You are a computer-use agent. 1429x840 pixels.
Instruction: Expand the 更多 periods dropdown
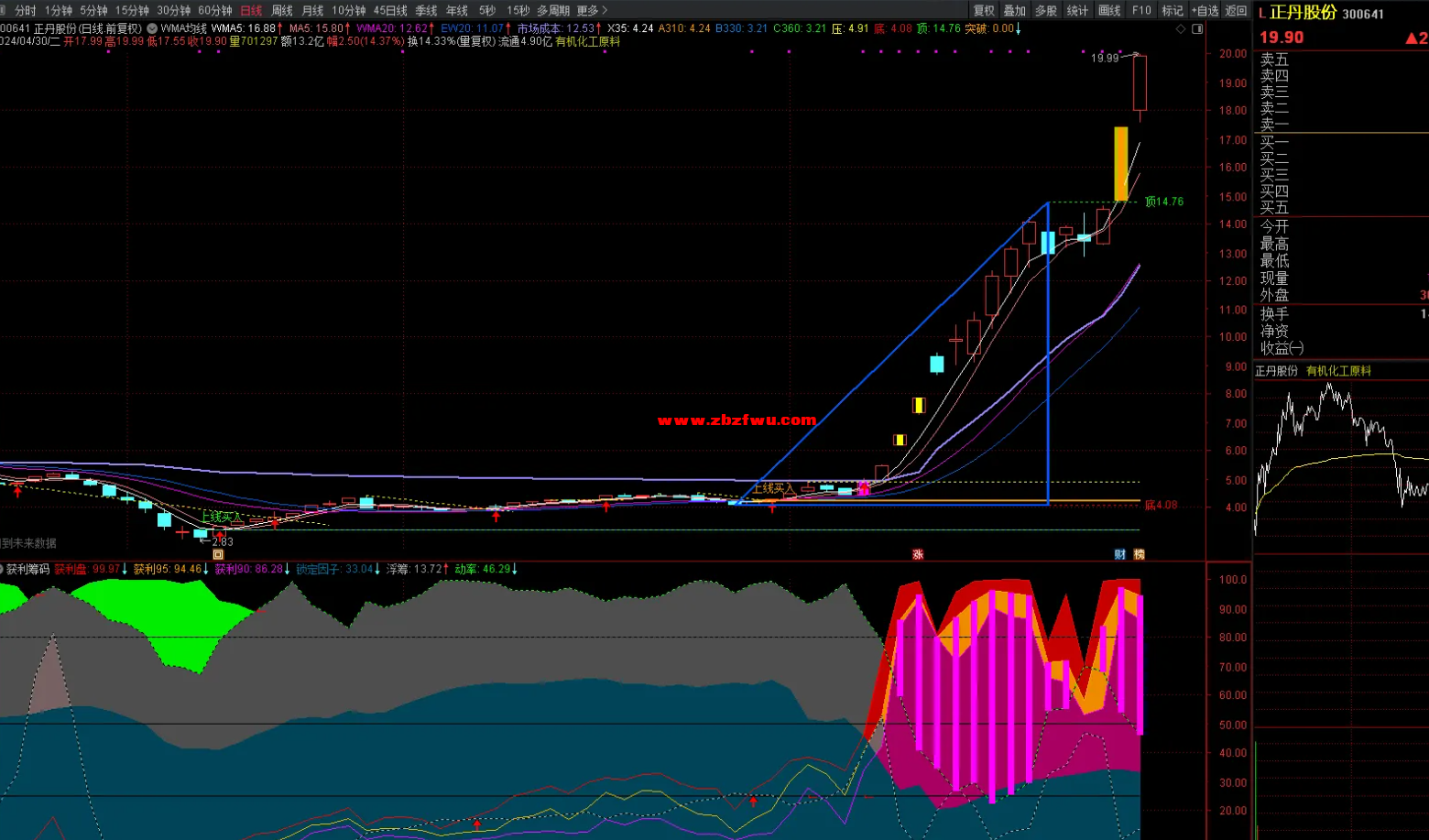point(591,10)
